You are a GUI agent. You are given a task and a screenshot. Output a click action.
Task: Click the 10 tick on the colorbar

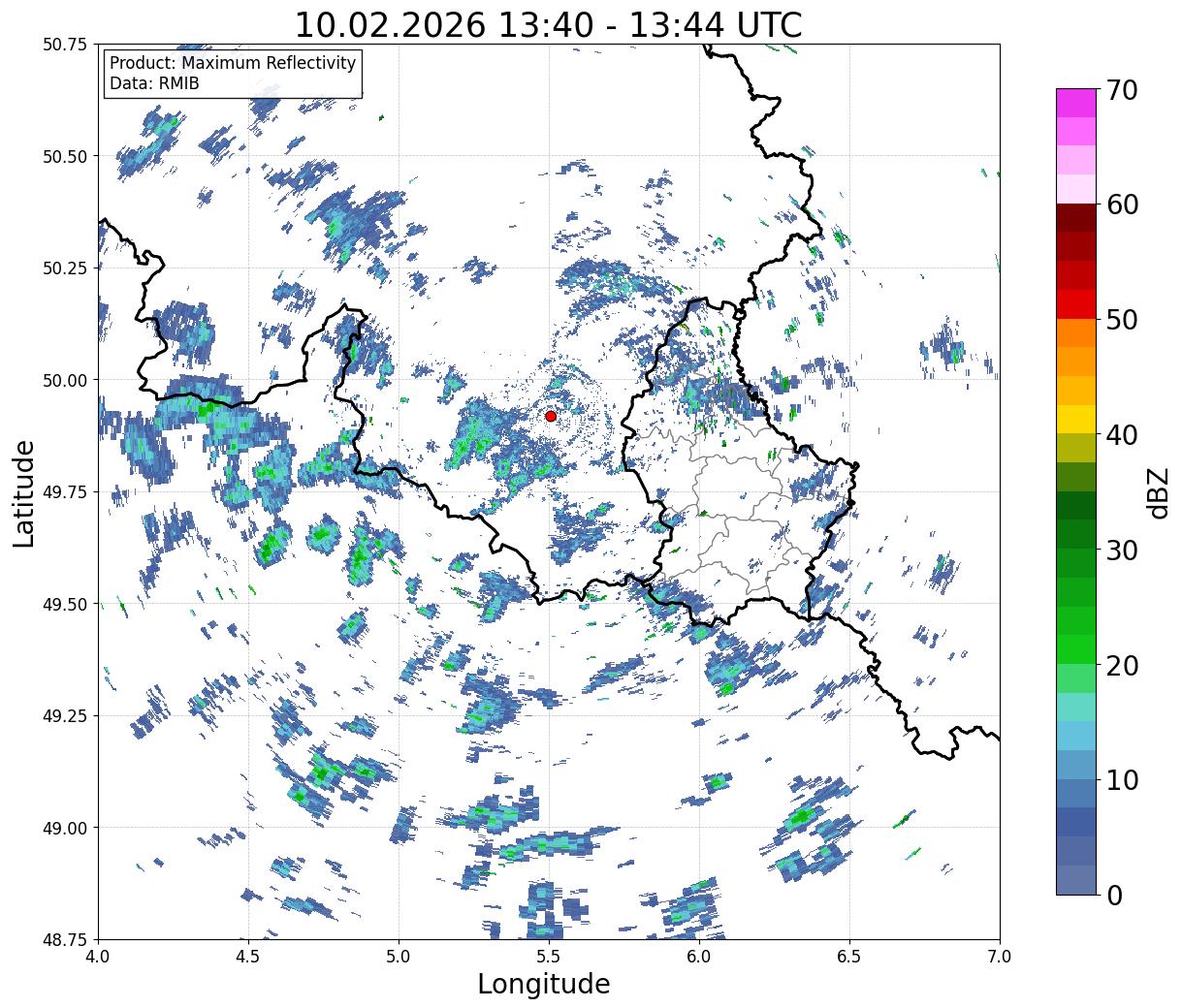point(1122,779)
